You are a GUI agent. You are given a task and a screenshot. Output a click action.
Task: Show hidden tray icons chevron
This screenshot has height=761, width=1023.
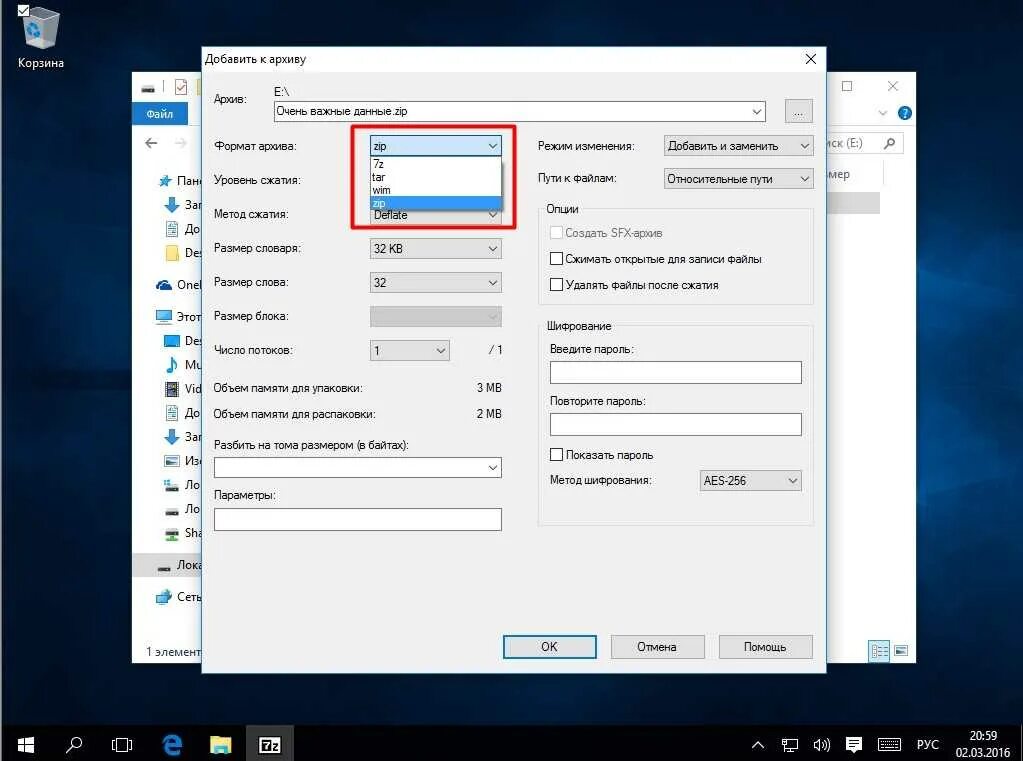click(757, 744)
